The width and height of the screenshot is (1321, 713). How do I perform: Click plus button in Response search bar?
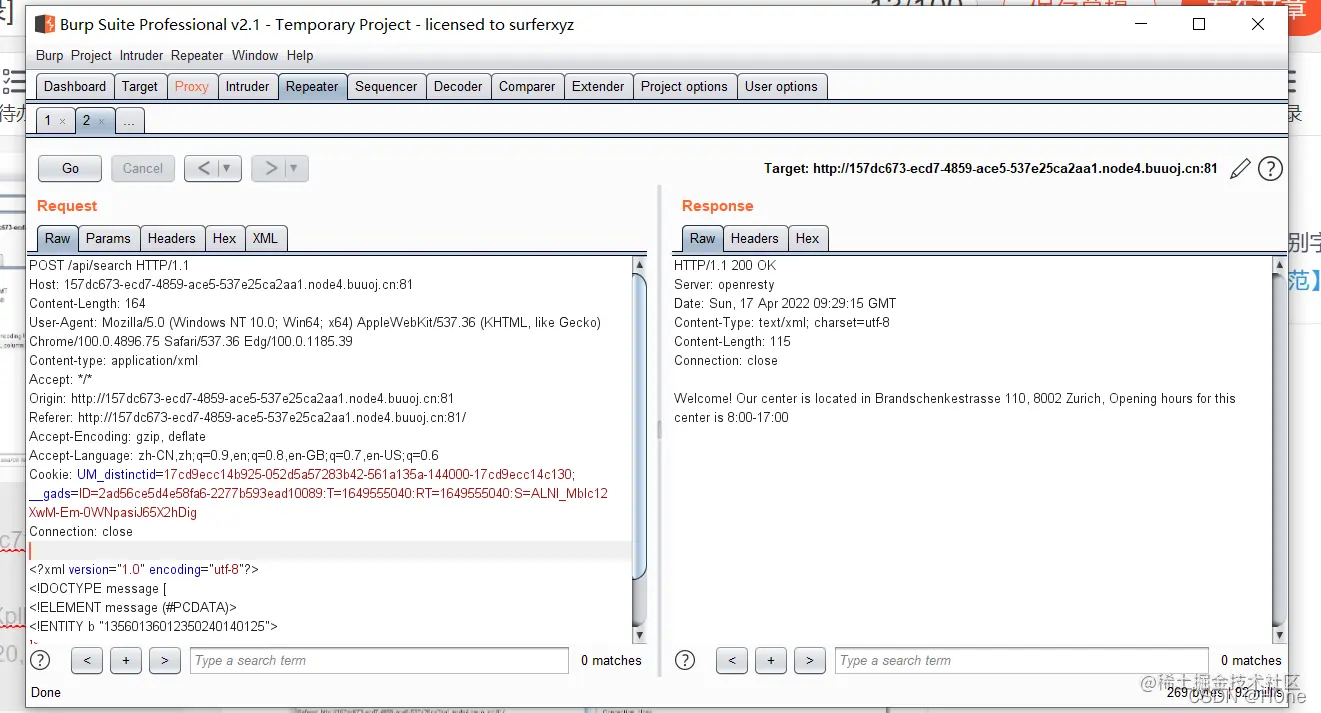[771, 660]
